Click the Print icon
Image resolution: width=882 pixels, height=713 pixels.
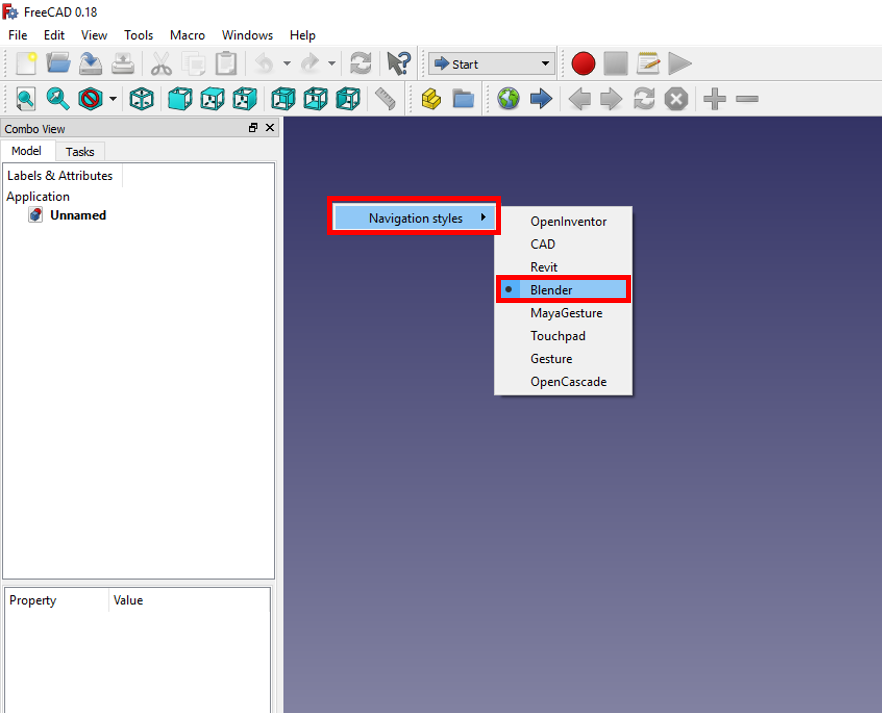123,64
